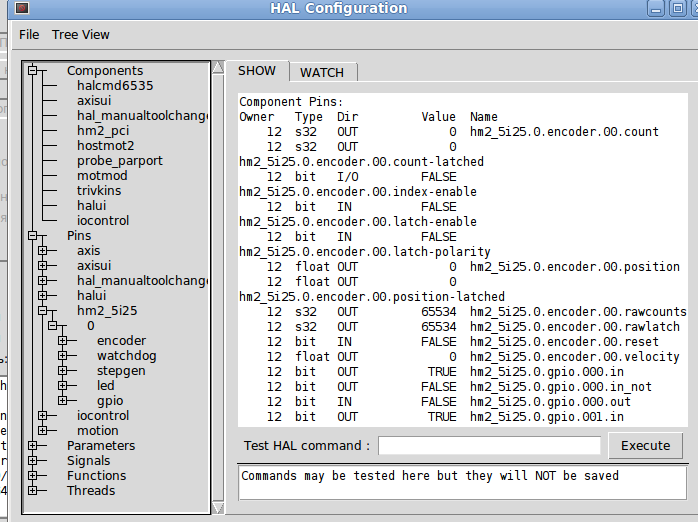This screenshot has height=522, width=698.
Task: Expand the axis pins node
Action: point(43,251)
